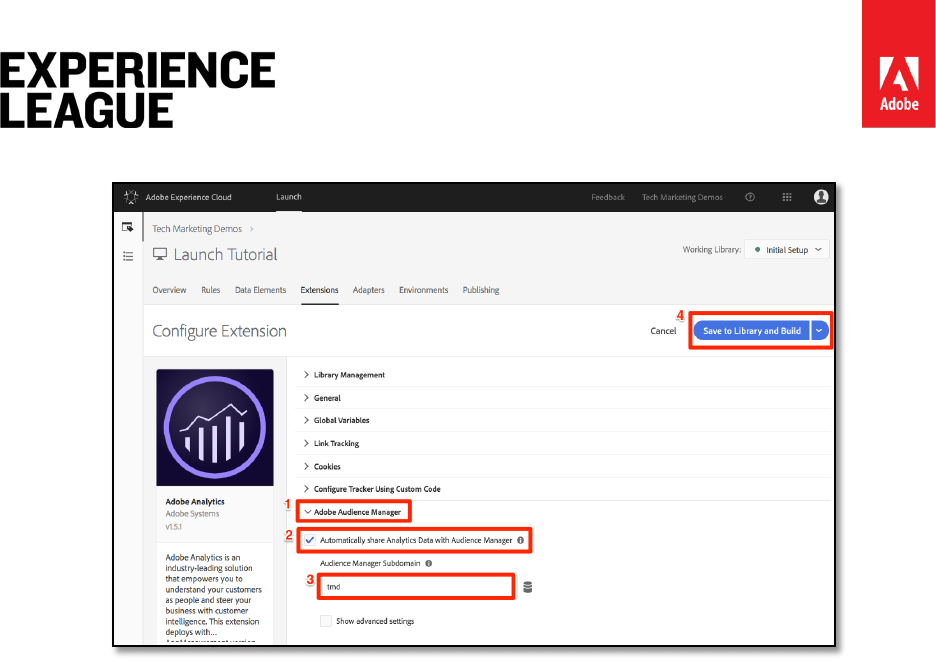Open the Working Library Initial Setup dropdown

[x=787, y=250]
